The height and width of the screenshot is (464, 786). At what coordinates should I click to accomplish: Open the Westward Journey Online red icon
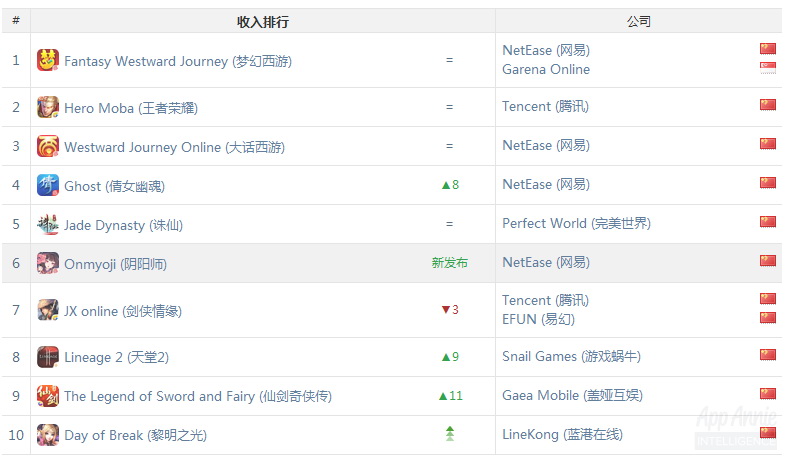click(48, 146)
